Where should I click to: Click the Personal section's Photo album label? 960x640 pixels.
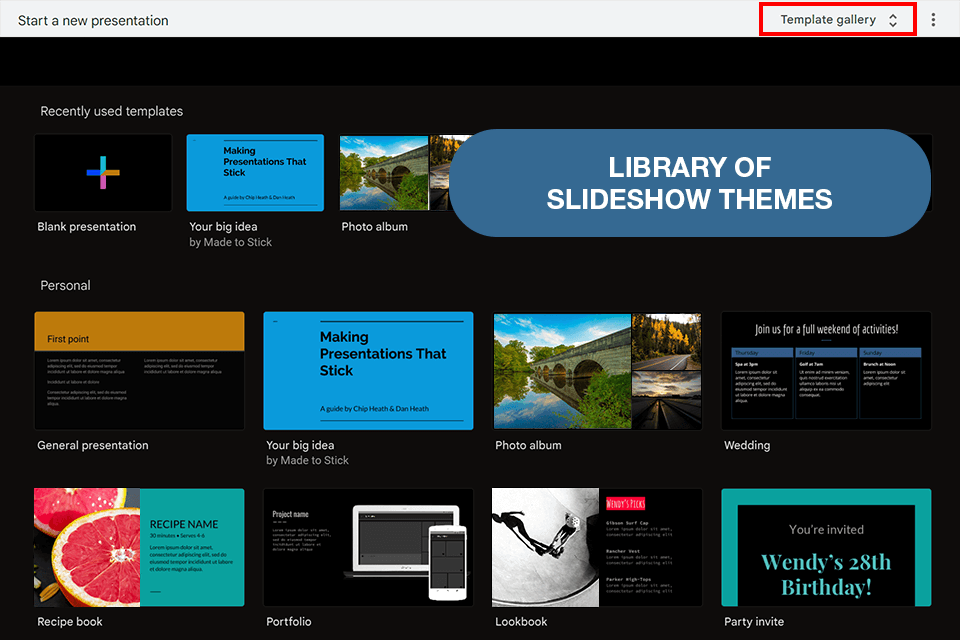(528, 445)
